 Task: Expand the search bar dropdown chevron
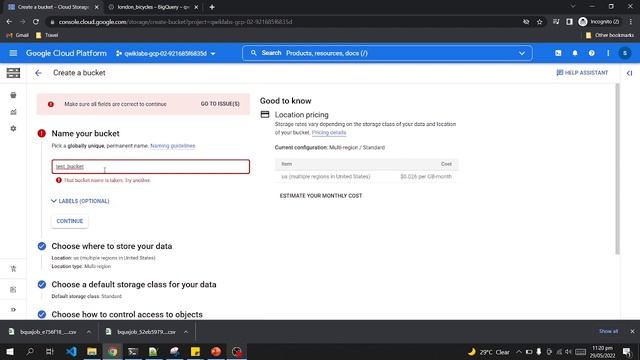521,53
